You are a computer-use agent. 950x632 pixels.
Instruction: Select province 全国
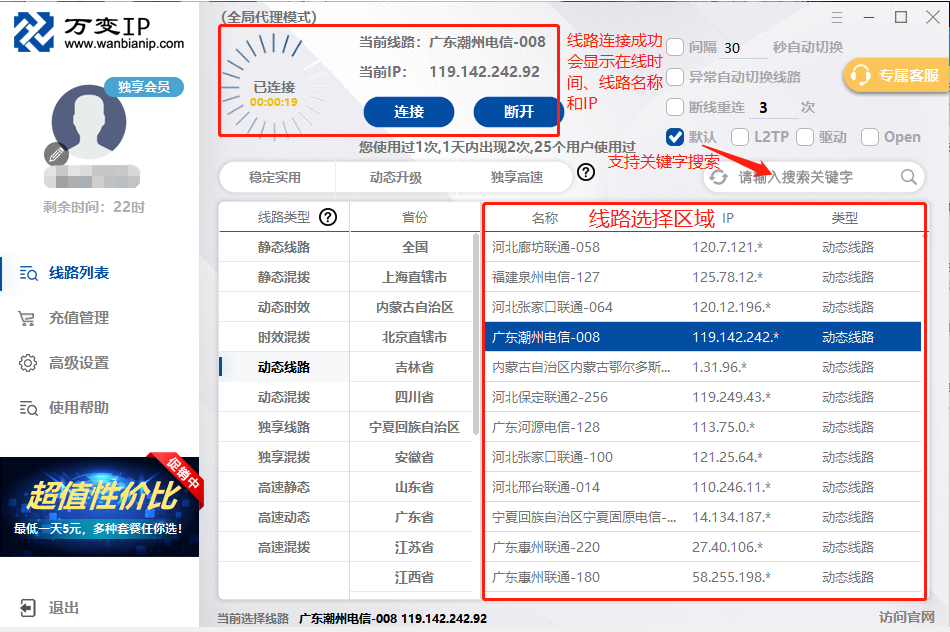[414, 247]
